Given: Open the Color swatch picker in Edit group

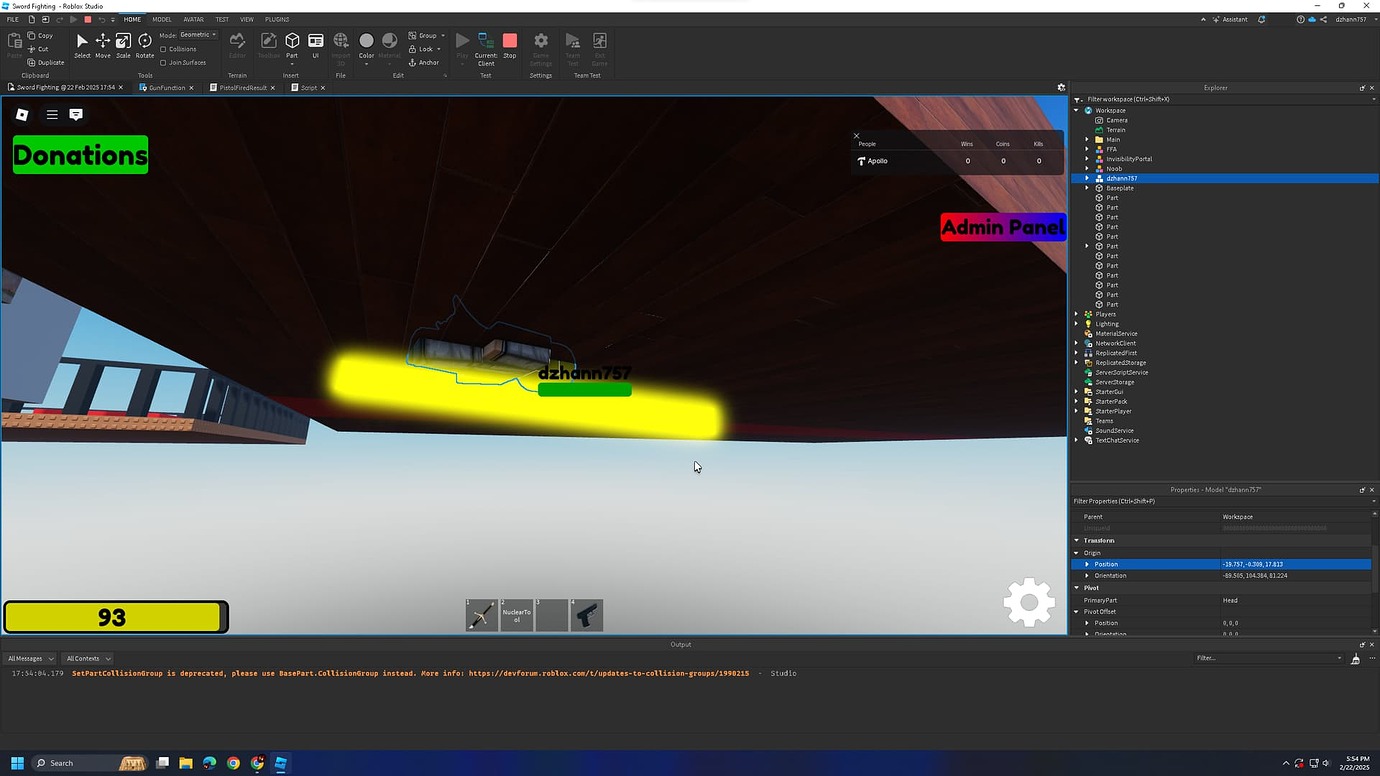Looking at the screenshot, I should [366, 42].
